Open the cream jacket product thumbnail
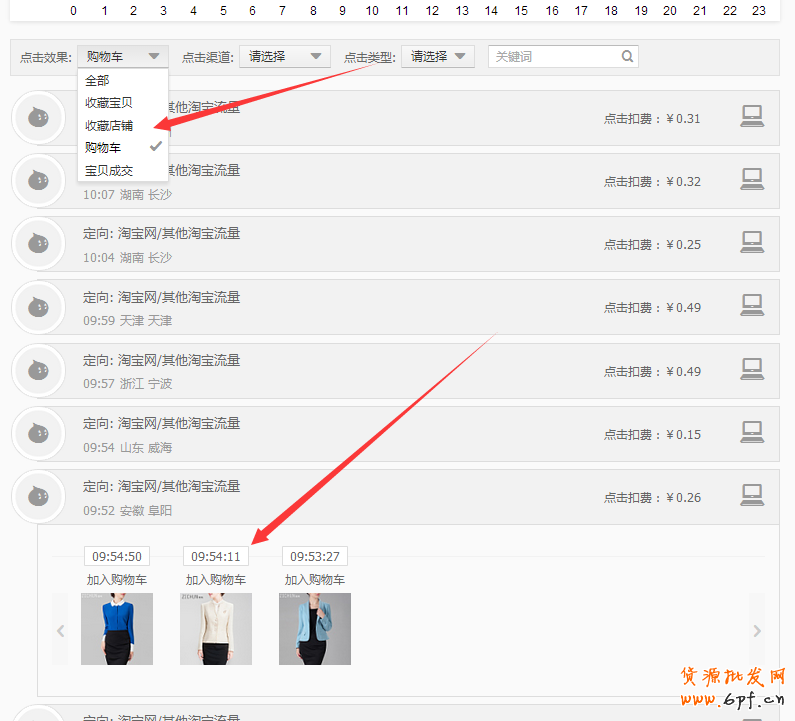Image resolution: width=795 pixels, height=721 pixels. click(215, 629)
